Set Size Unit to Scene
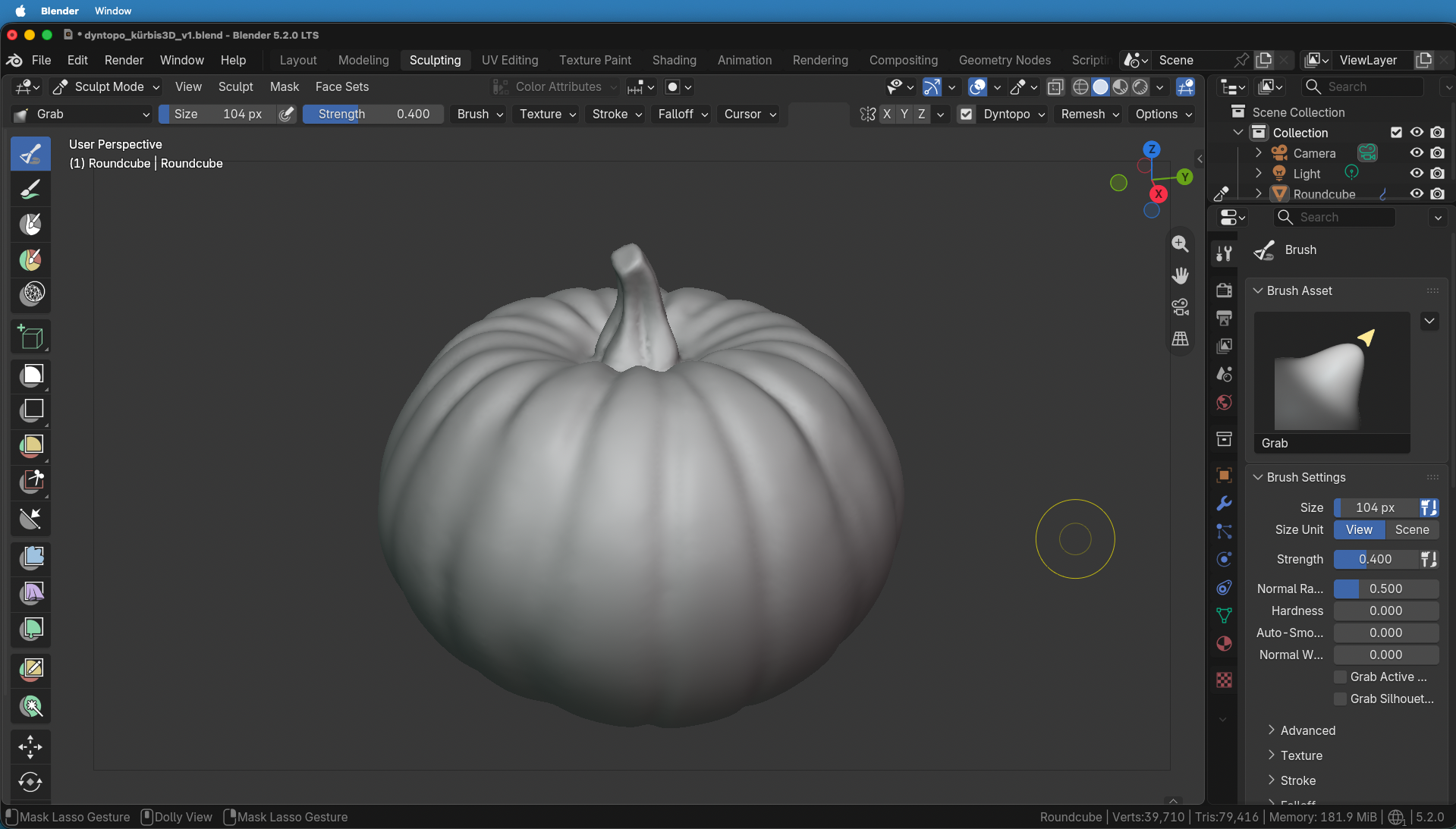 click(1411, 529)
